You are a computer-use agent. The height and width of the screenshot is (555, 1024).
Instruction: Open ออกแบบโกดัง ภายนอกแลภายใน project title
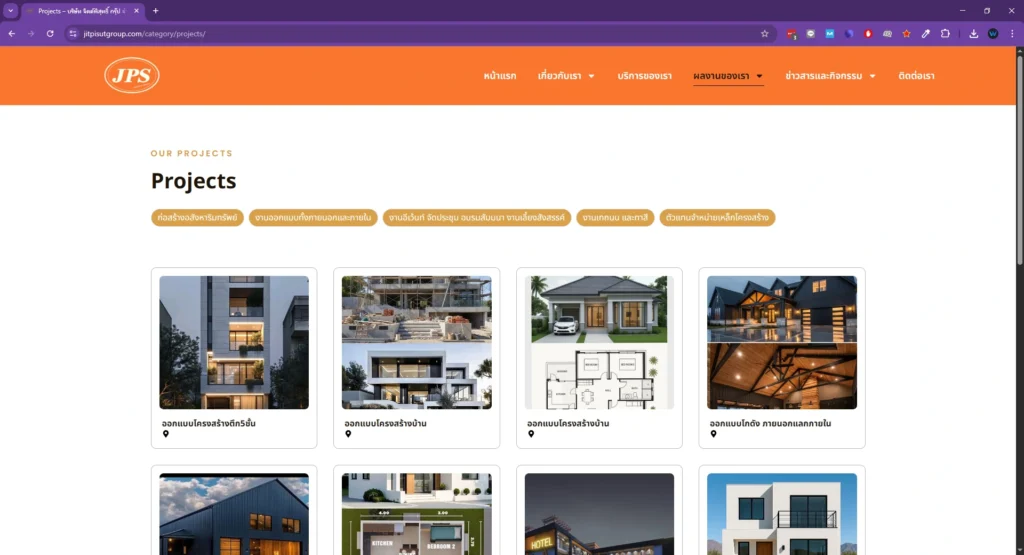pyautogui.click(x=770, y=423)
